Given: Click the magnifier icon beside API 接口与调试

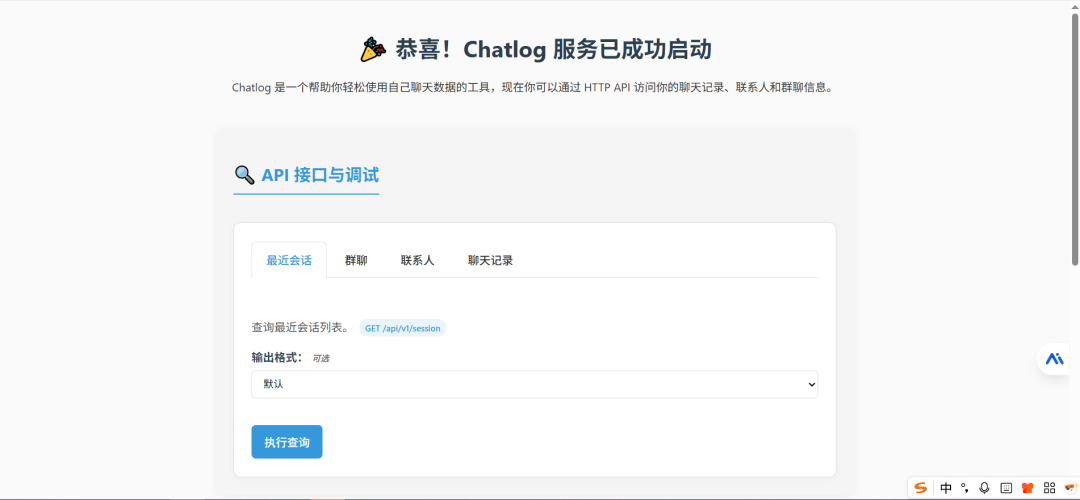Looking at the screenshot, I should [244, 175].
